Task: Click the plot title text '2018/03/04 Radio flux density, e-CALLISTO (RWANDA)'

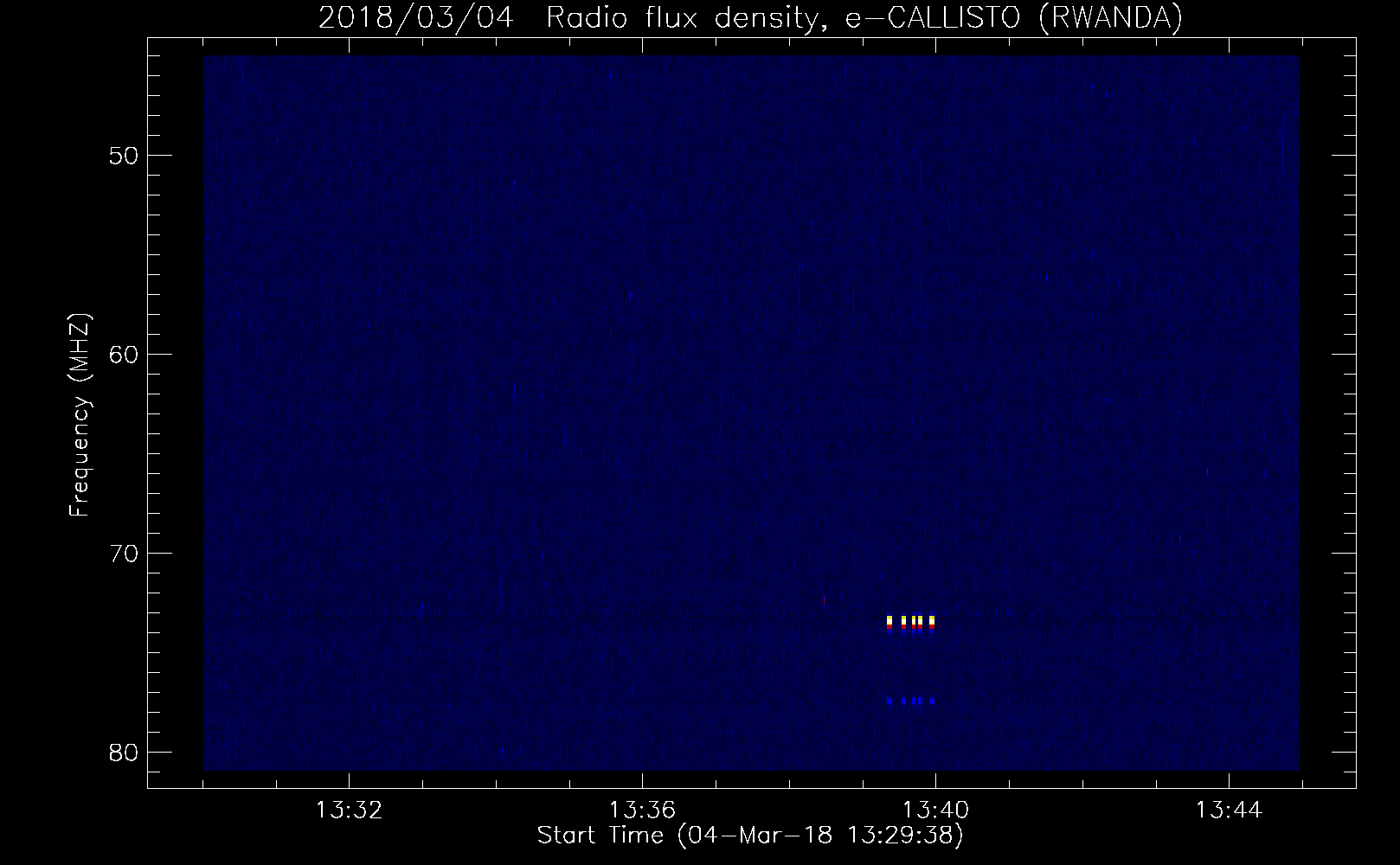Action: (x=750, y=17)
